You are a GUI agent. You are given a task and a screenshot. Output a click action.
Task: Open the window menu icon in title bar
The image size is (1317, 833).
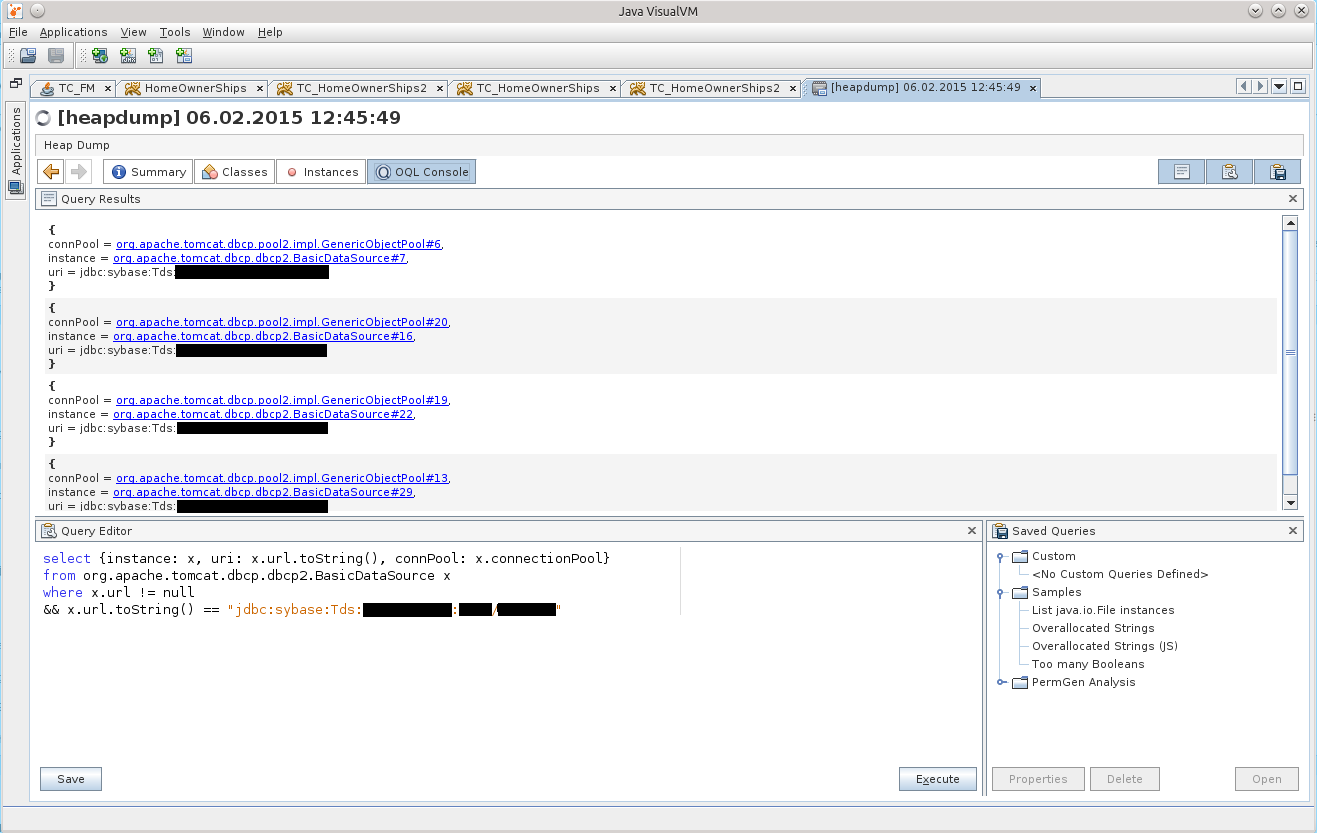[14, 10]
